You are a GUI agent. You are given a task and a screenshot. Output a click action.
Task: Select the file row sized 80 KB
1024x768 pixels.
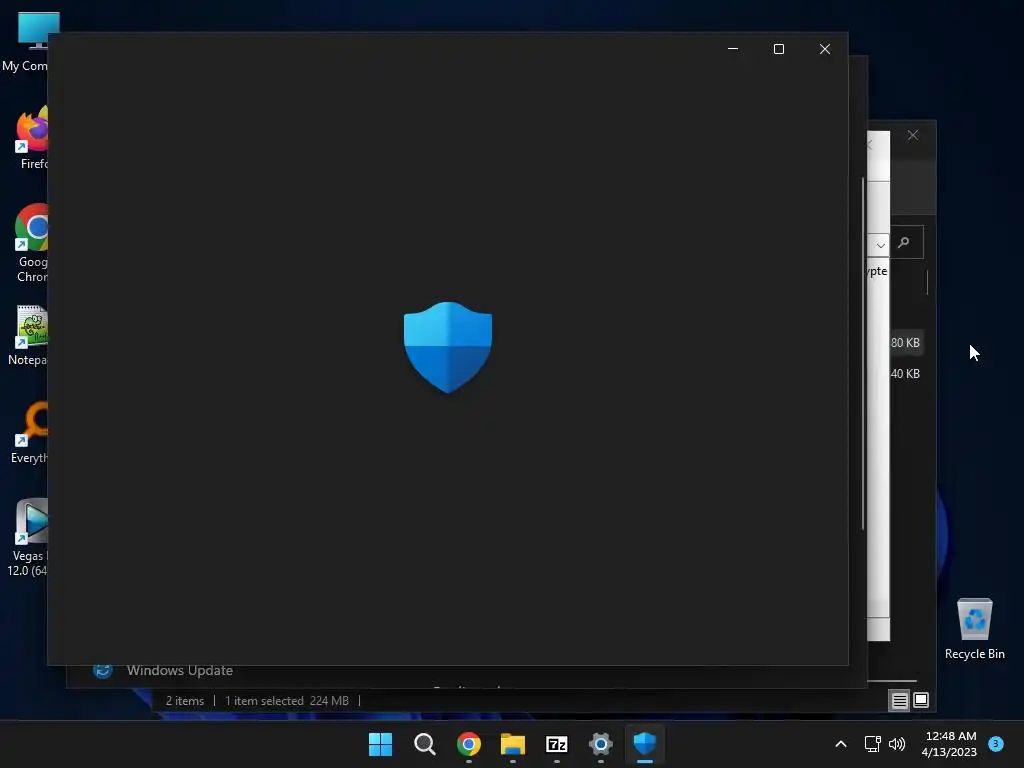click(x=905, y=343)
